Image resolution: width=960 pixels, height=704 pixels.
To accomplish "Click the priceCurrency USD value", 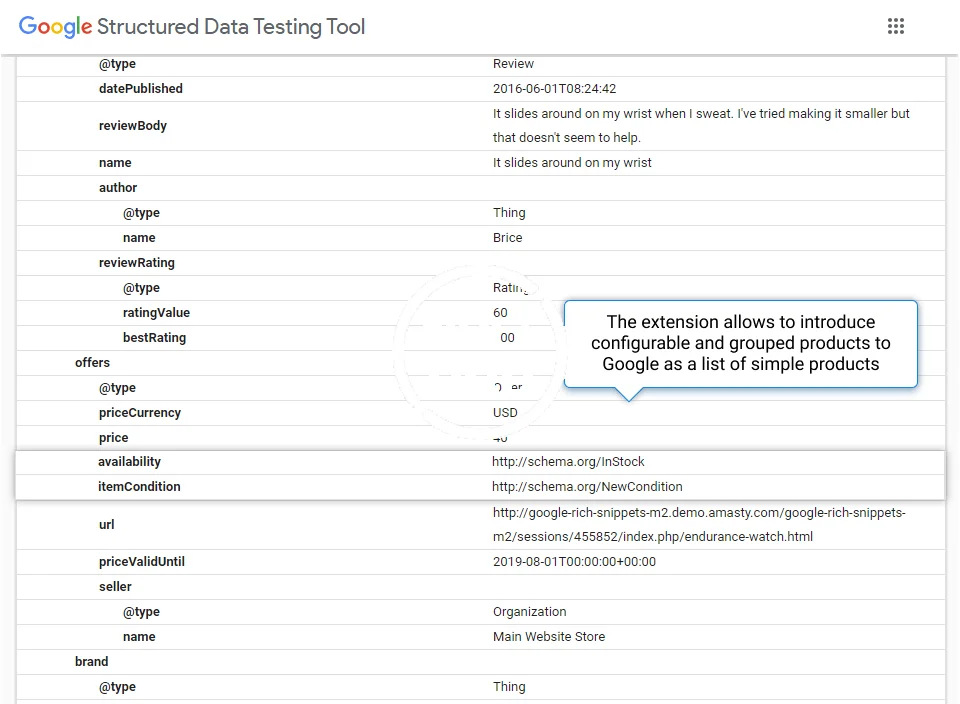I will click(505, 413).
